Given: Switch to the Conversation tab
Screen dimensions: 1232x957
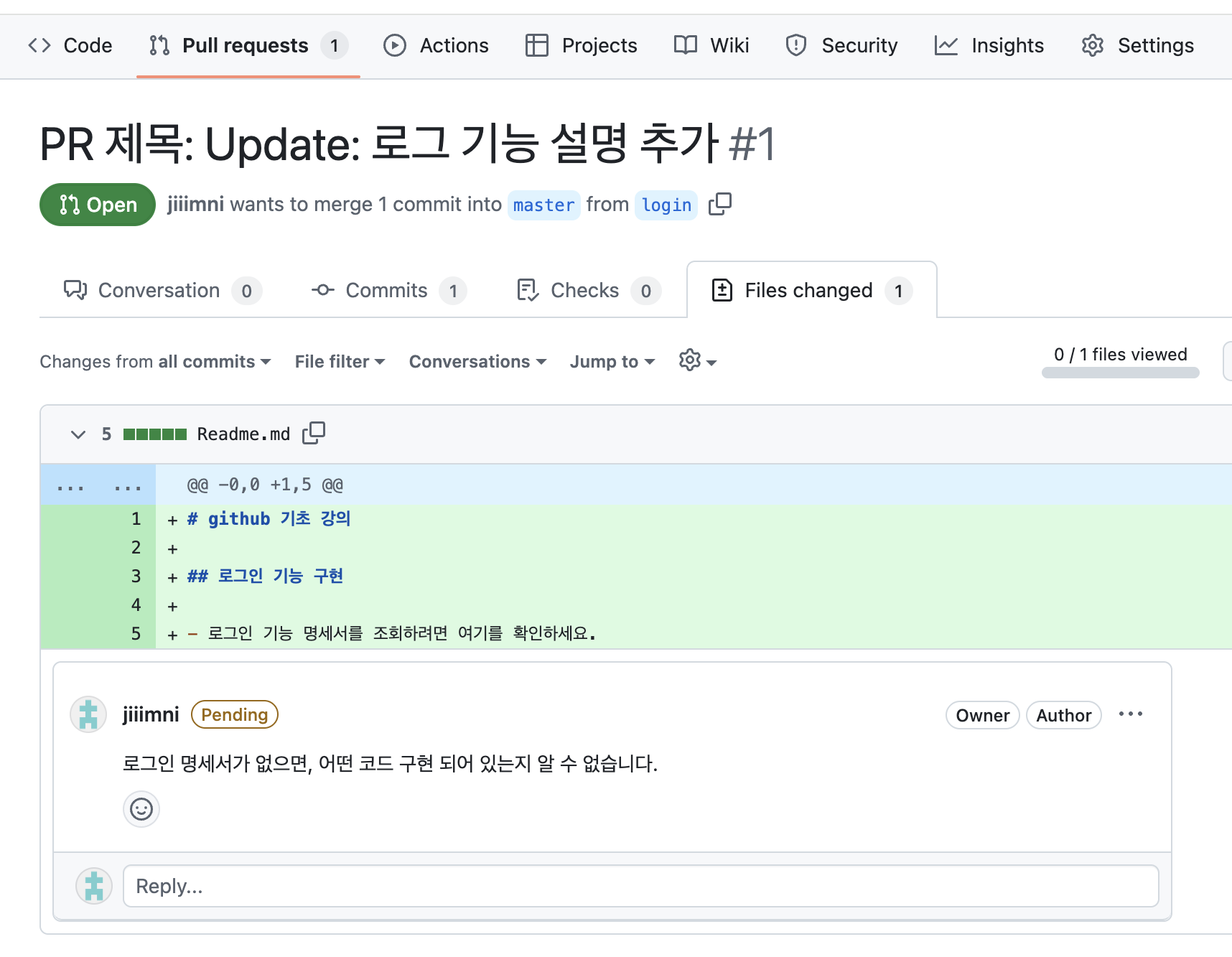Looking at the screenshot, I should tap(162, 290).
